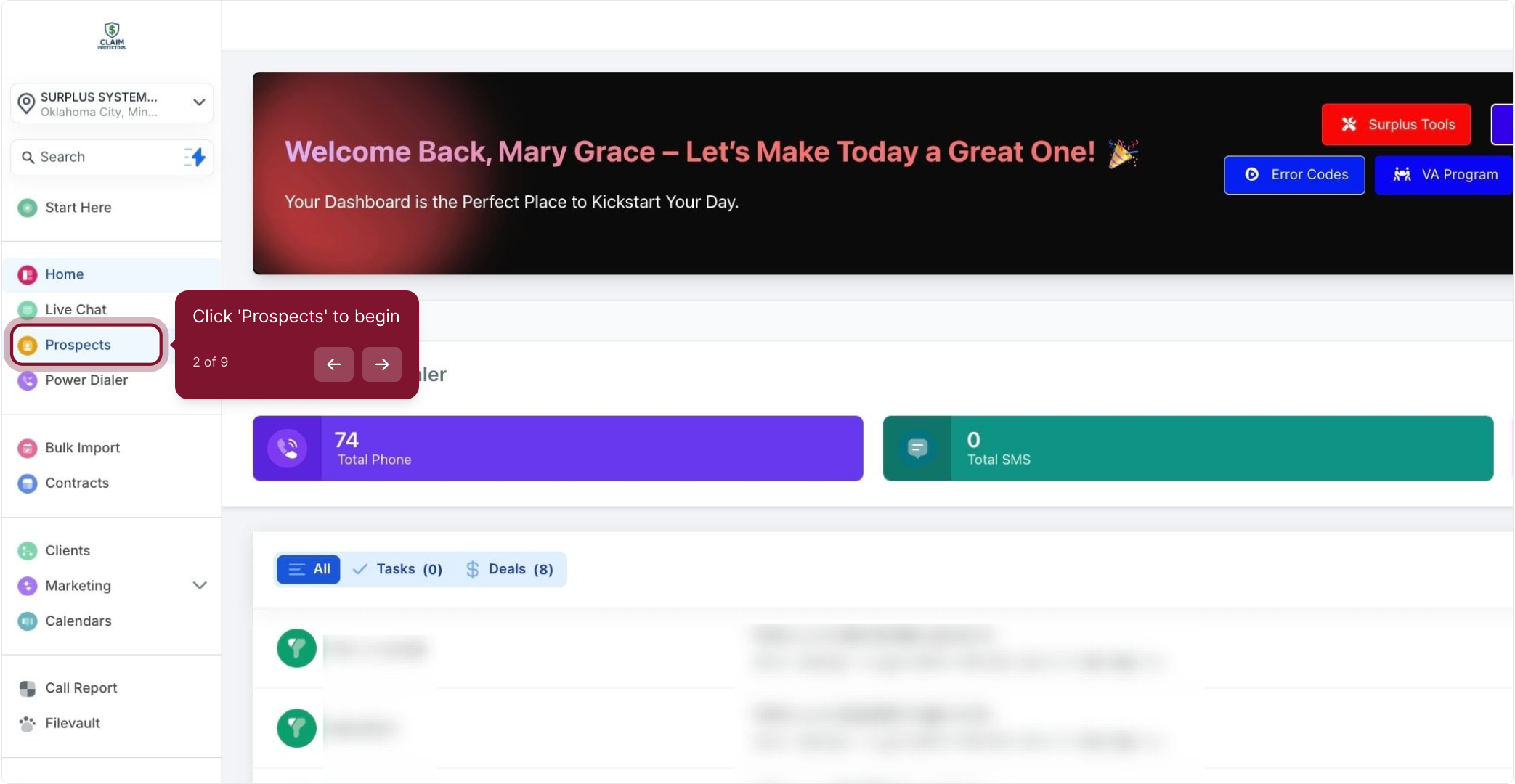Viewport: 1515px width, 784px height.
Task: Open the Error Codes button
Action: (x=1293, y=174)
